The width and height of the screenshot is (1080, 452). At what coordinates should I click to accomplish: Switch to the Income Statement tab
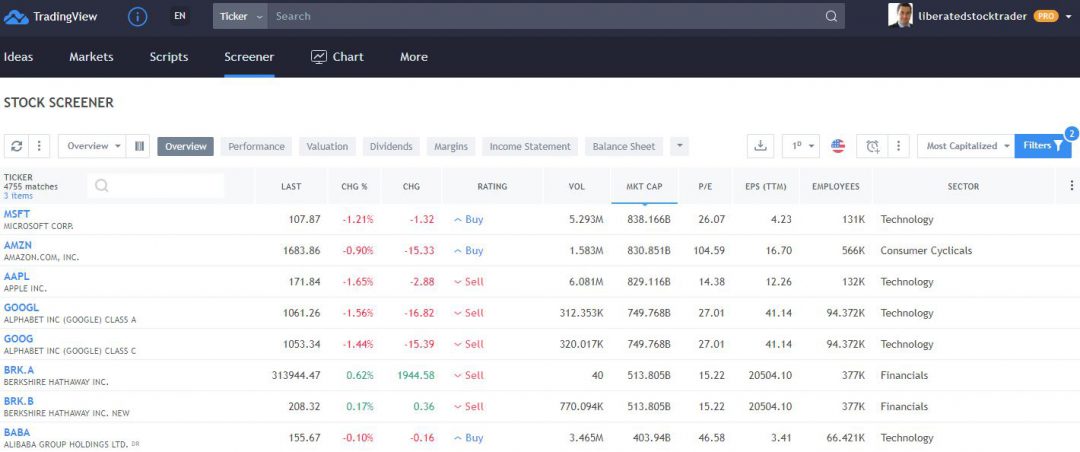point(530,146)
